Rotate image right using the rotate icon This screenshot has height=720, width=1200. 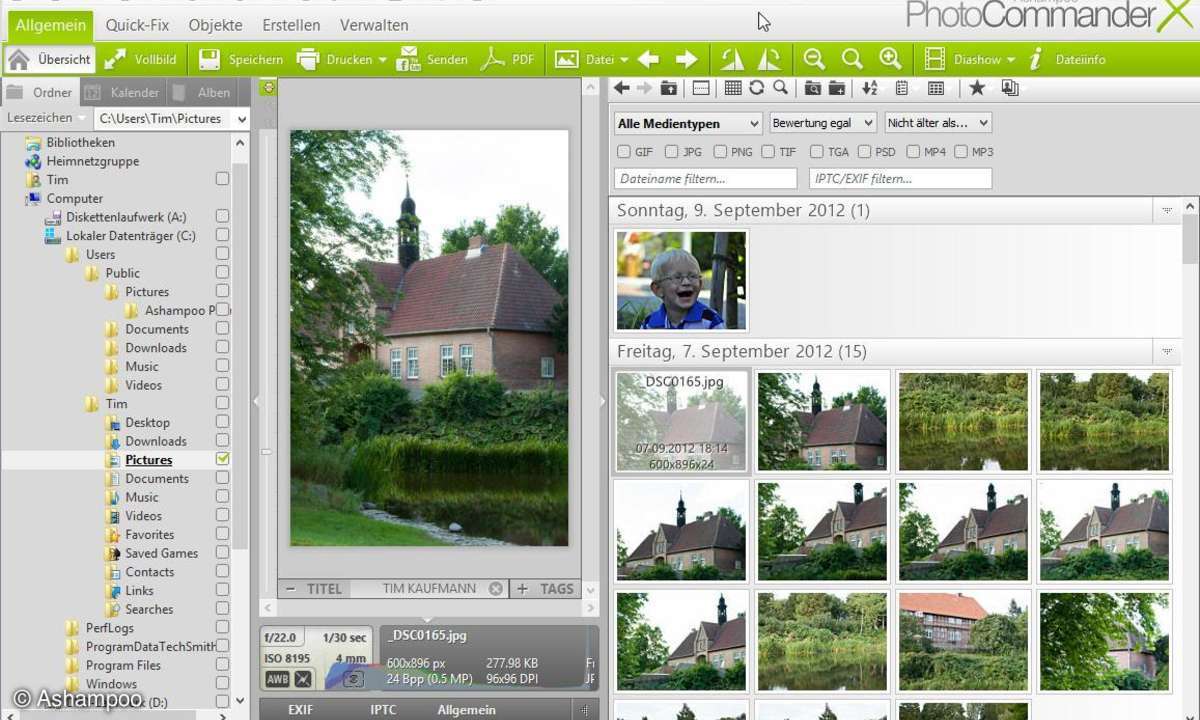[769, 60]
